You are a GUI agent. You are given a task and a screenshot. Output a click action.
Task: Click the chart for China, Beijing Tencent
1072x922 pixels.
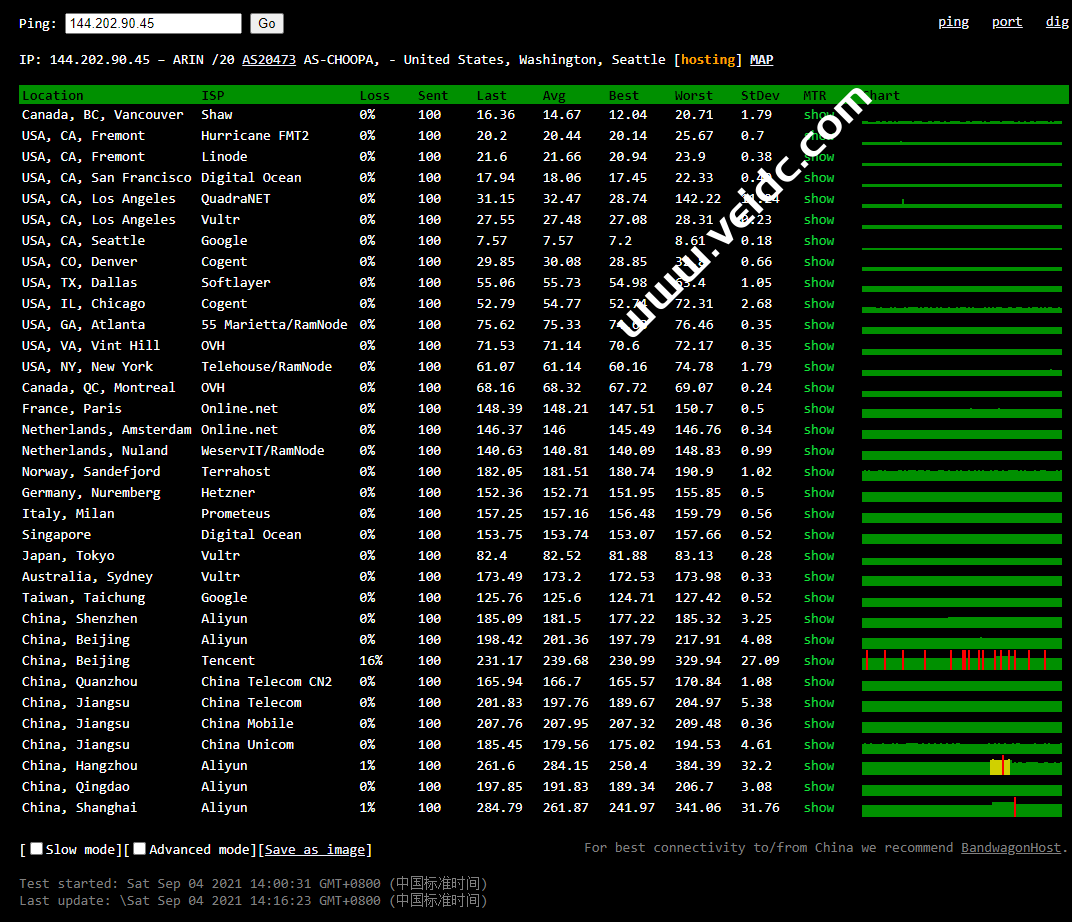pyautogui.click(x=961, y=660)
